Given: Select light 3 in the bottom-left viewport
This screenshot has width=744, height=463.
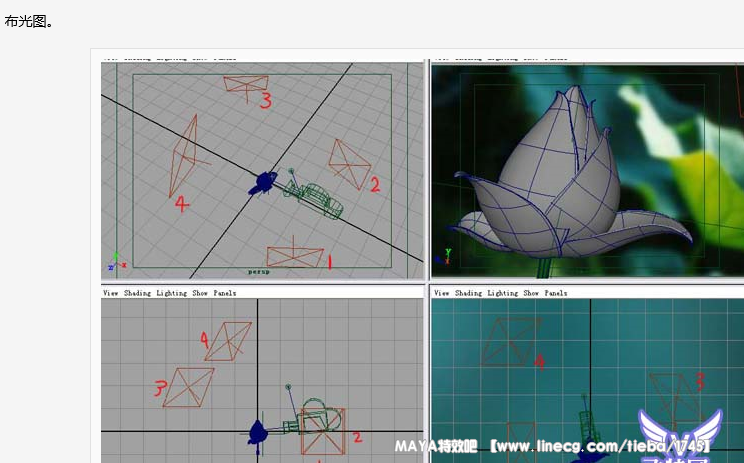Looking at the screenshot, I should 189,386.
